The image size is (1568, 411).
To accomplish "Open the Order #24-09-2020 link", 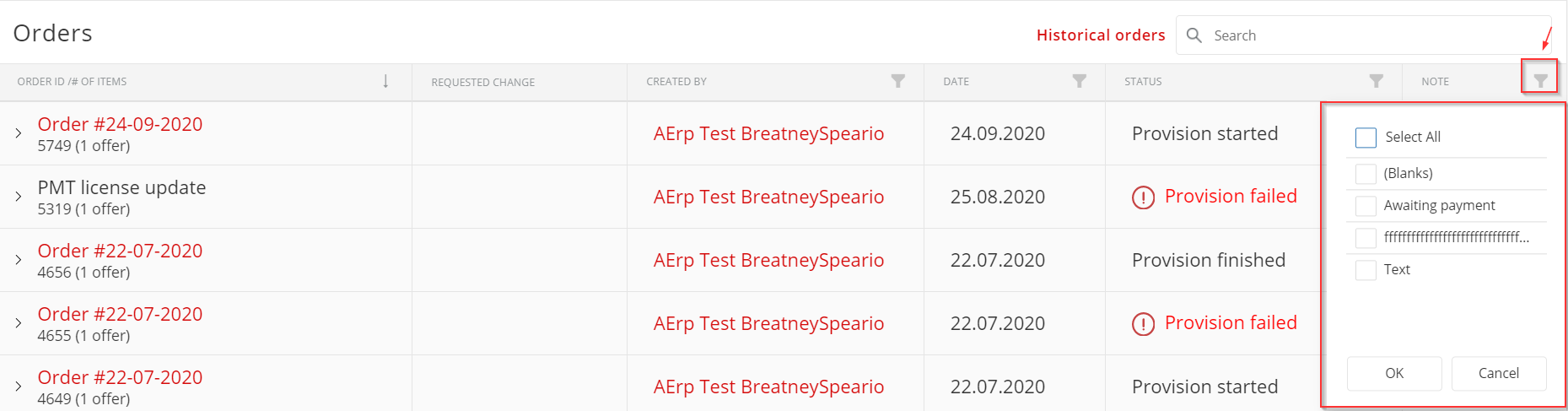I will pyautogui.click(x=120, y=124).
